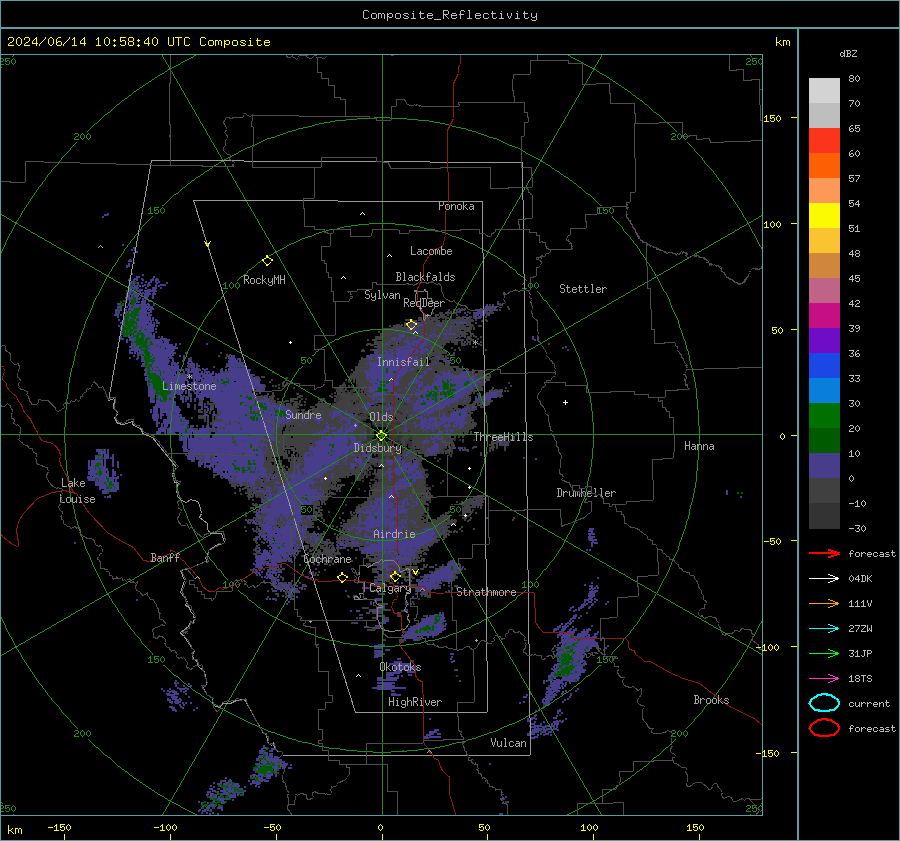Image resolution: width=900 pixels, height=841 pixels.
Task: Click the Sundre town label
Action: [304, 414]
